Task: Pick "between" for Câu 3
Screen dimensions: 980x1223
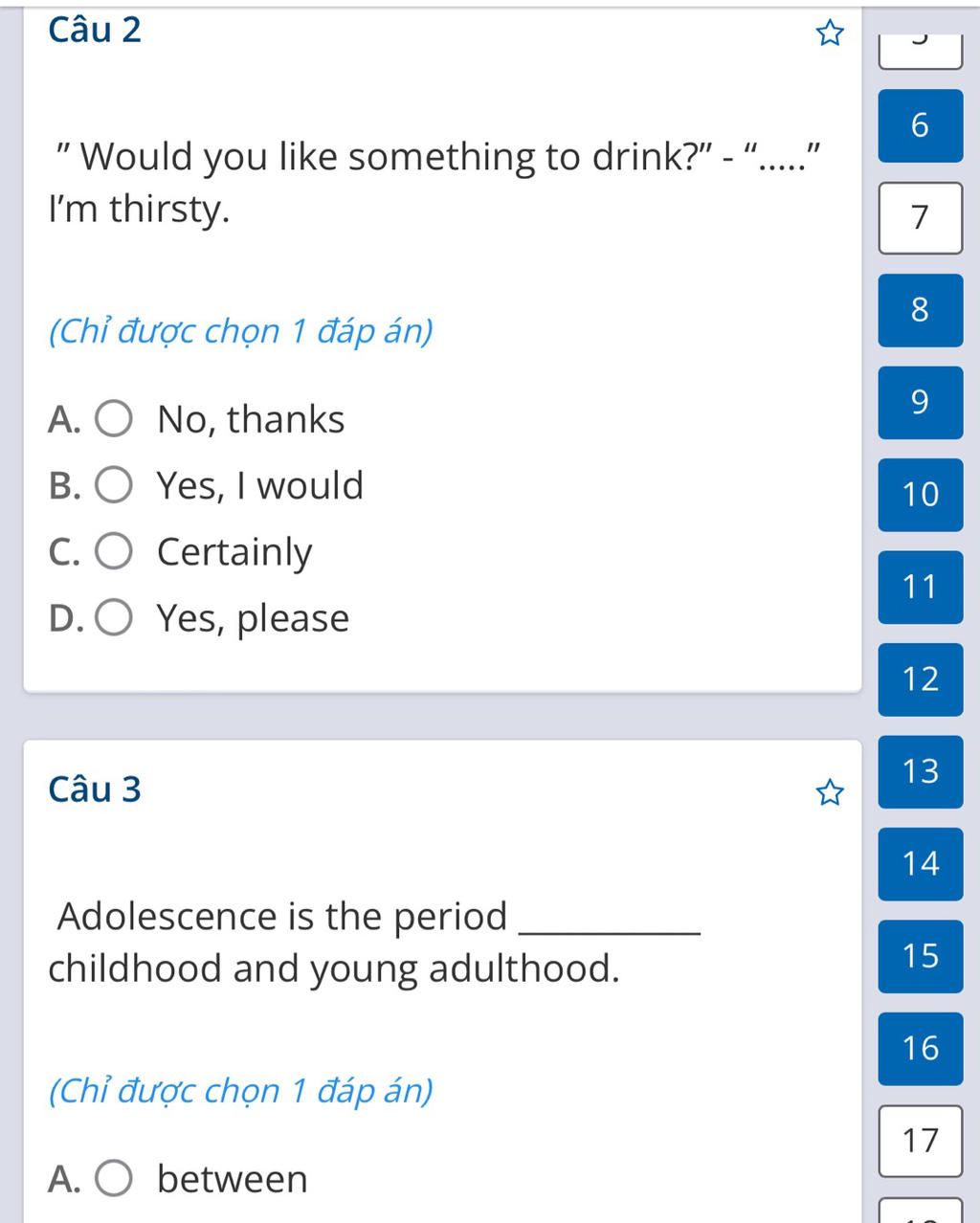Action: 114,1179
